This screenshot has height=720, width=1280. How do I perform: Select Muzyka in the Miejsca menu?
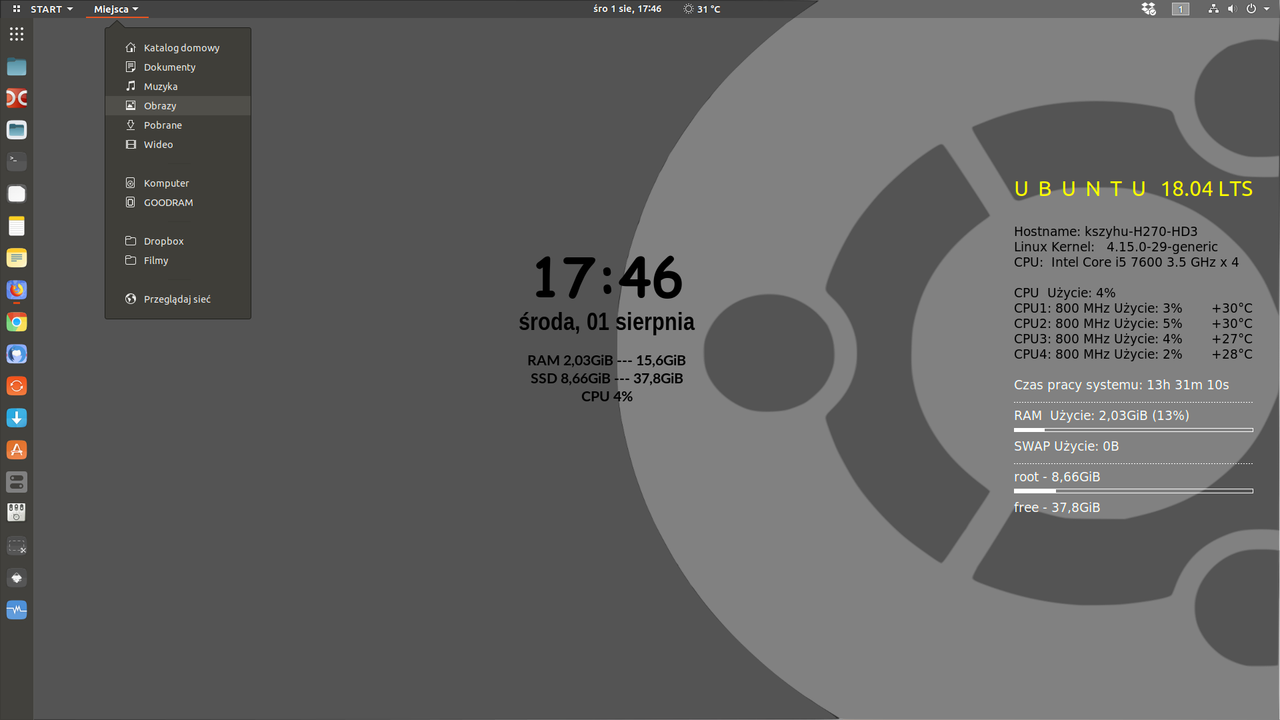(178, 86)
